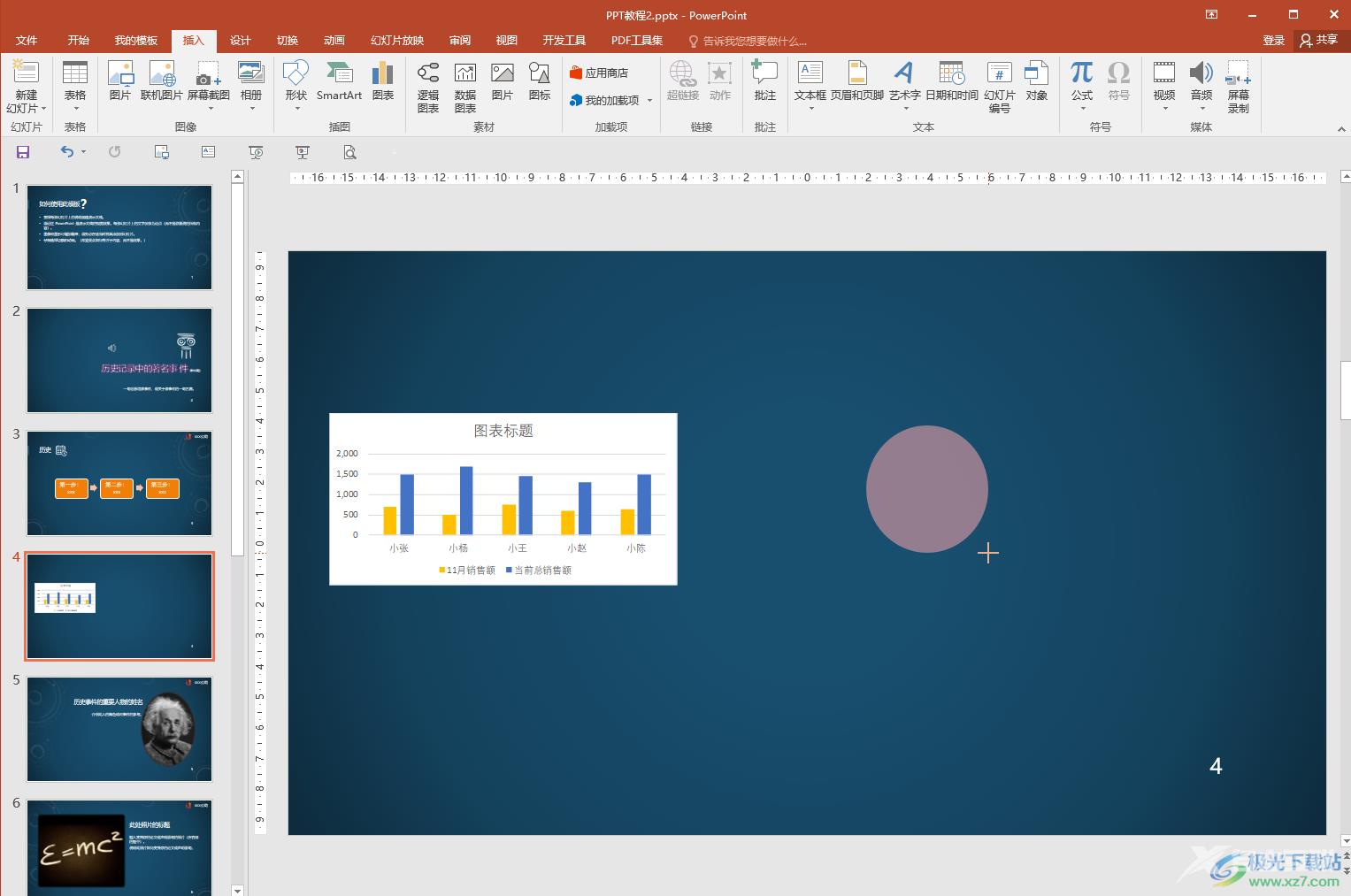The width and height of the screenshot is (1351, 896).
Task: Insert a SmartArt graphic
Action: (x=339, y=80)
